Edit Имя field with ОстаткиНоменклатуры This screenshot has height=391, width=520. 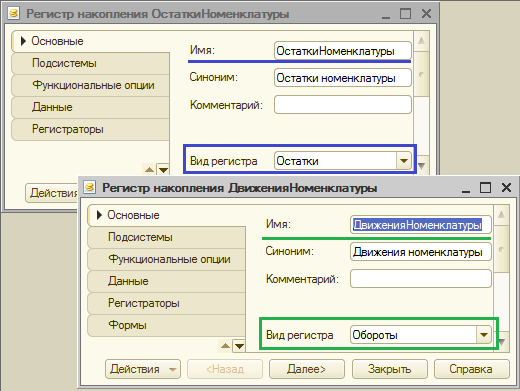tap(343, 51)
